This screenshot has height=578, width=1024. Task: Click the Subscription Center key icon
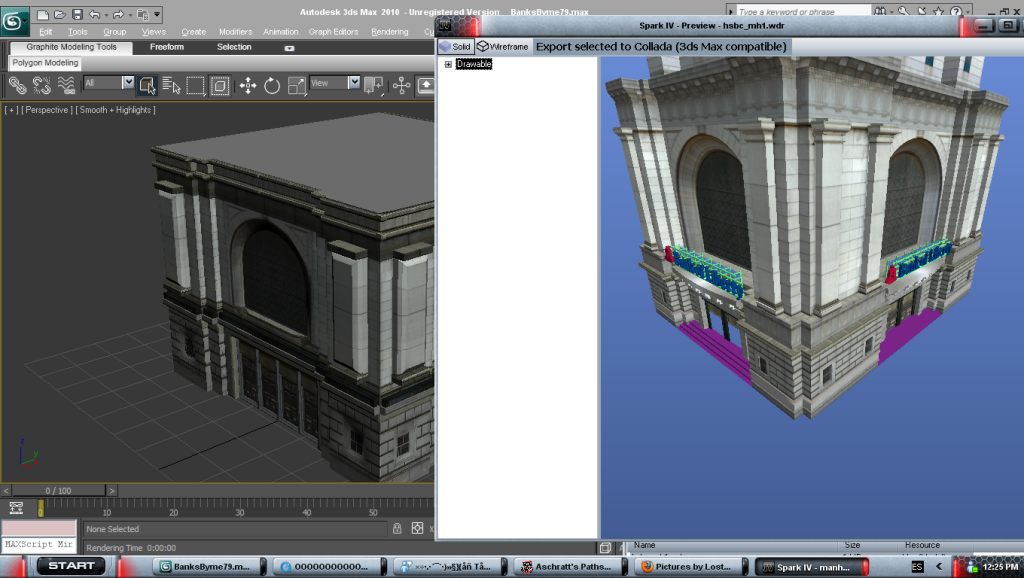pos(903,11)
